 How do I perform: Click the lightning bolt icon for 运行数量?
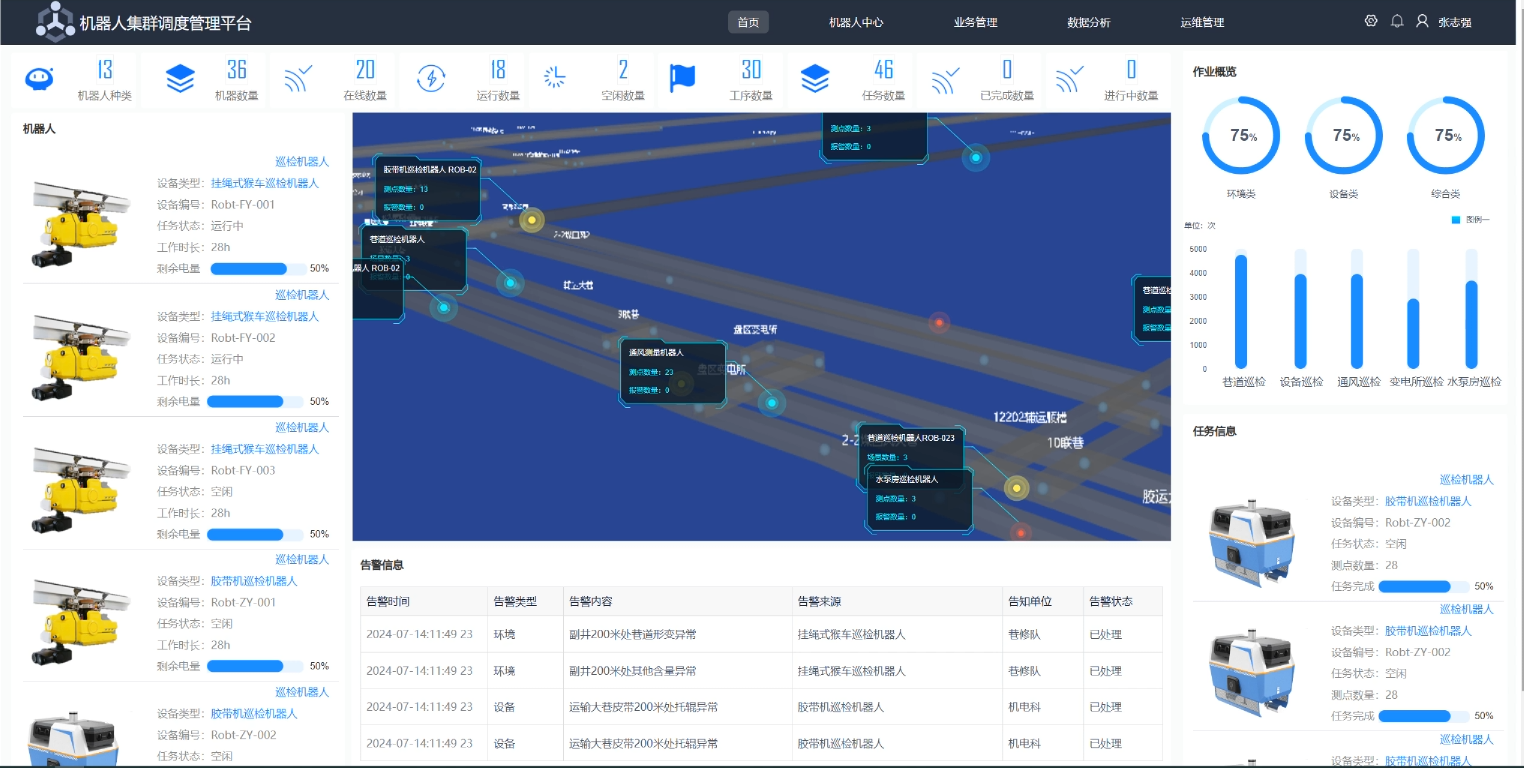point(431,78)
